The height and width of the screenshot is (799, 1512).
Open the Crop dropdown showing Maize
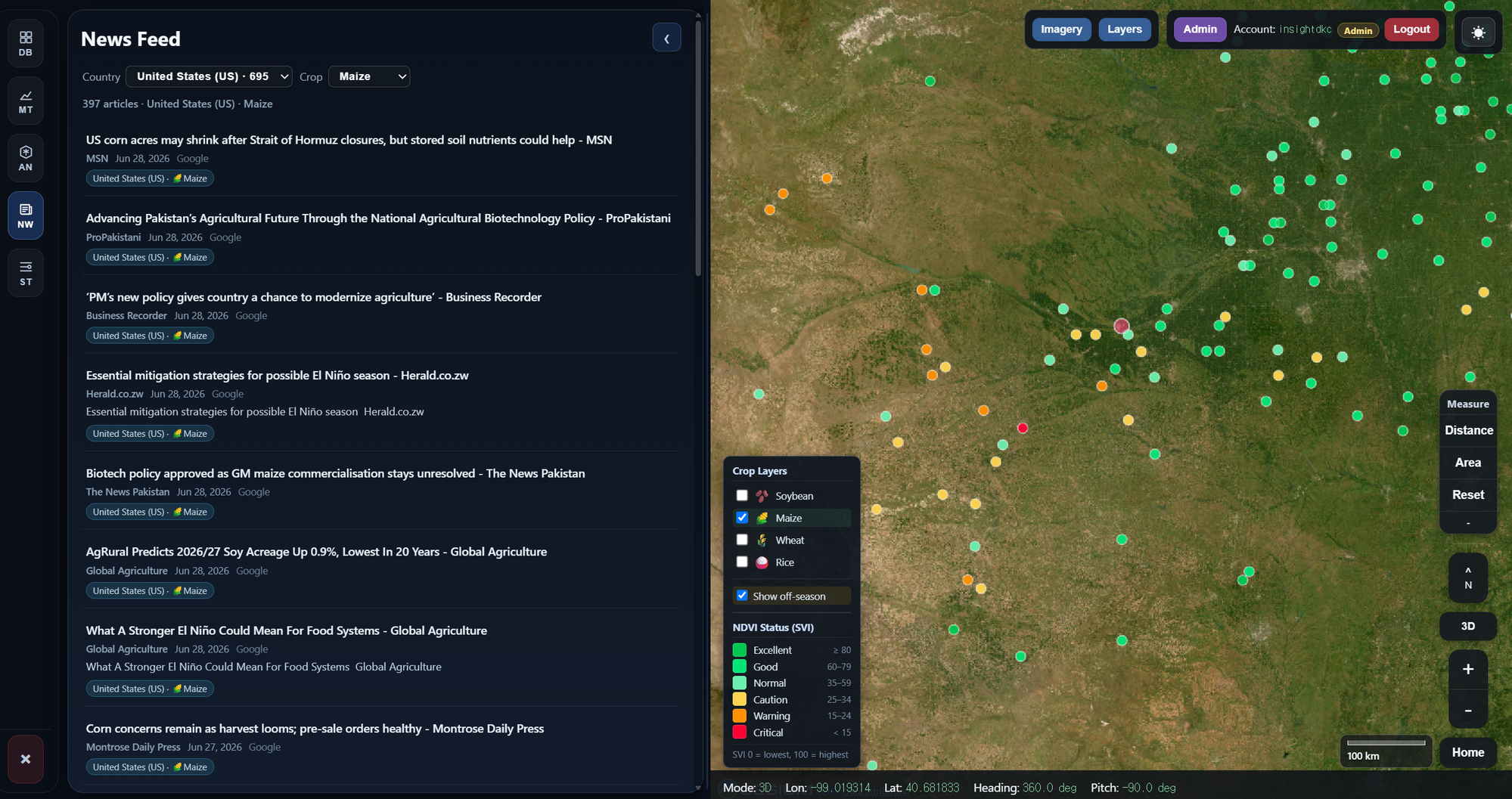pos(369,76)
